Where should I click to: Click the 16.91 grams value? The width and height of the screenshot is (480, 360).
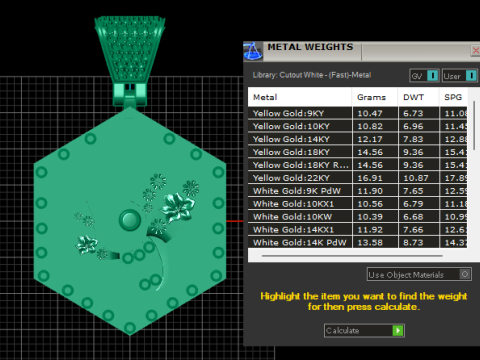(370, 178)
